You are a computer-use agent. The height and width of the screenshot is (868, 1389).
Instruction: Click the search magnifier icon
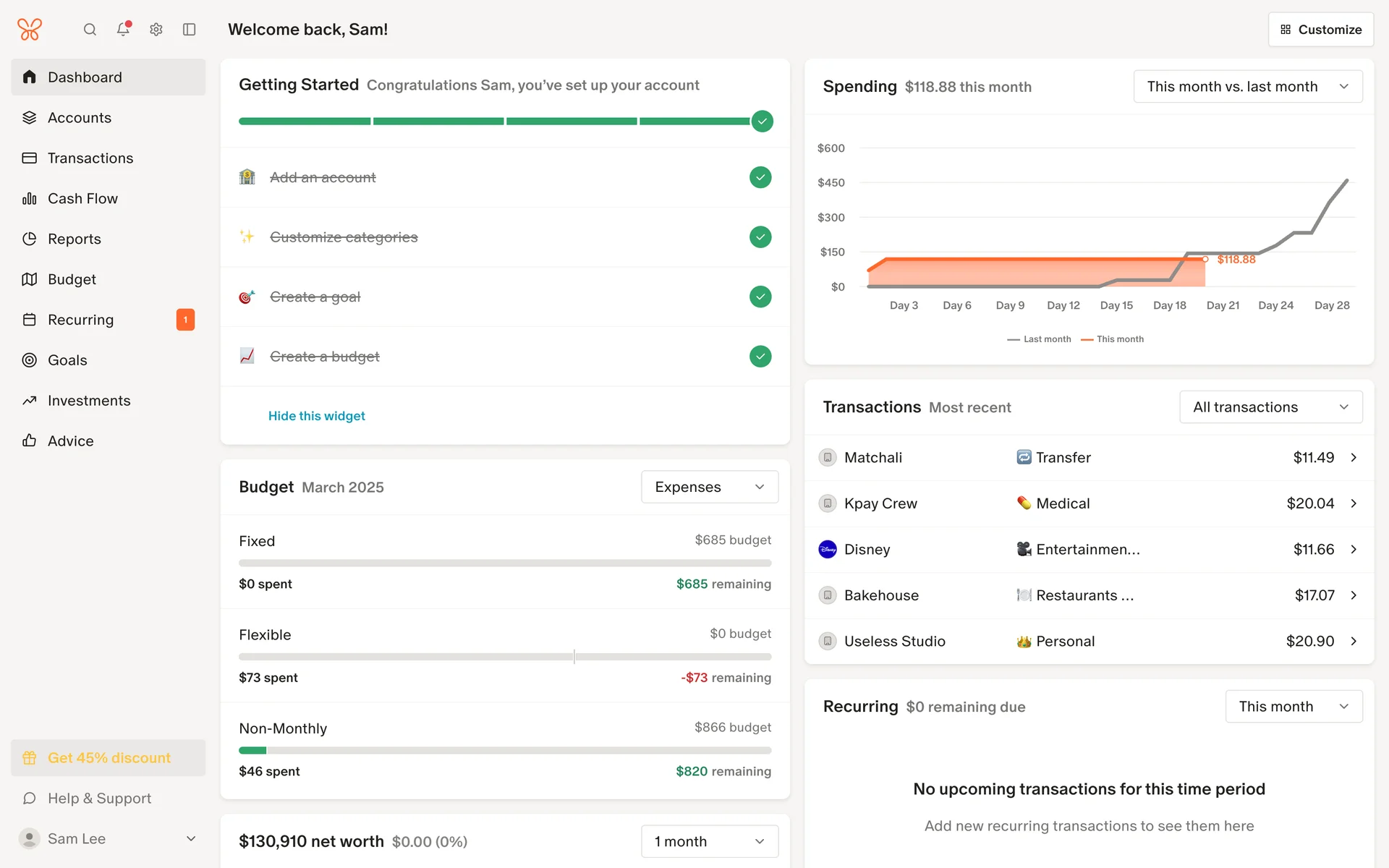90,30
